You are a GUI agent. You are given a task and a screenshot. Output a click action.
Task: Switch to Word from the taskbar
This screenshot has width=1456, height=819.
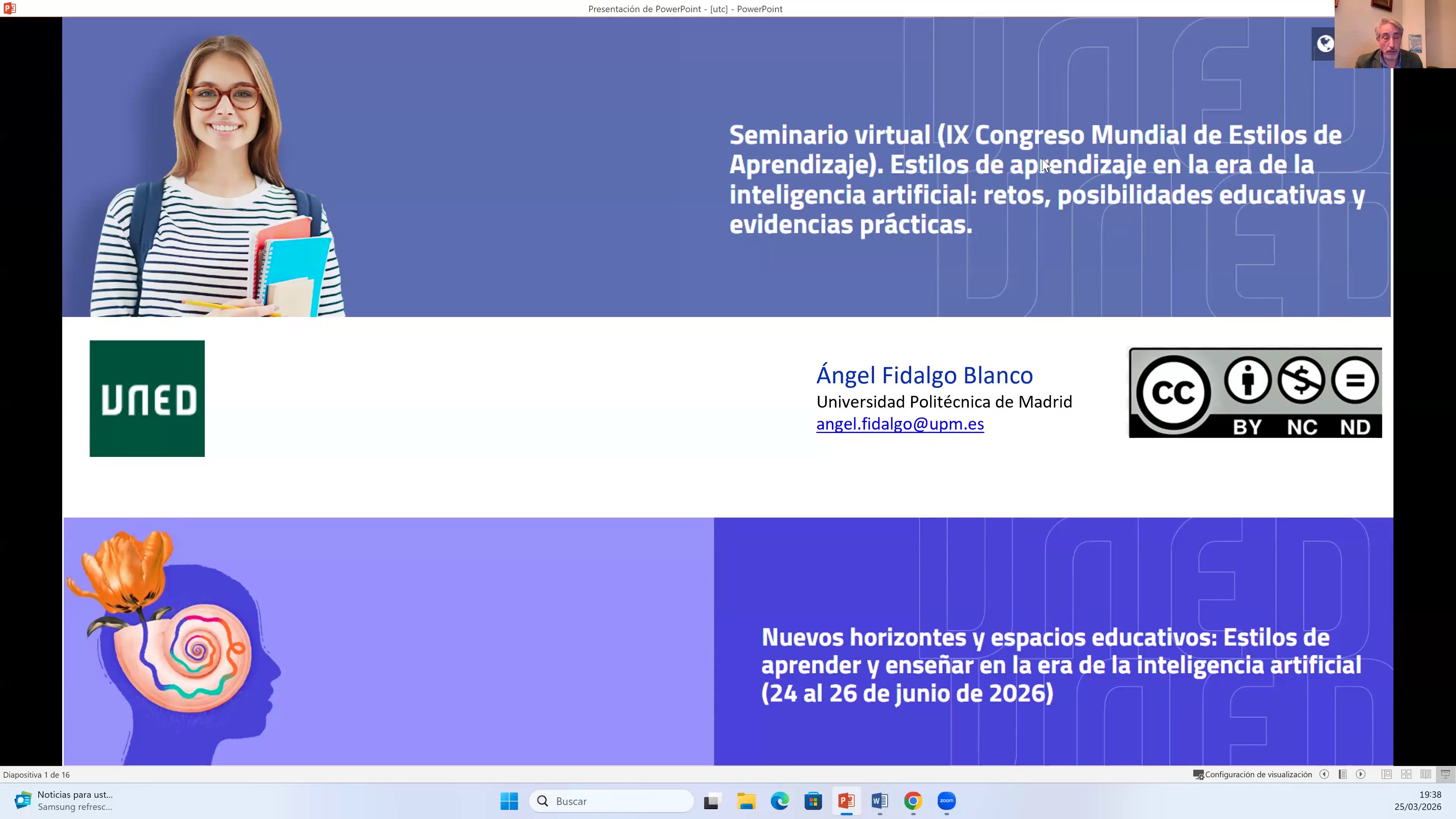pyautogui.click(x=880, y=801)
